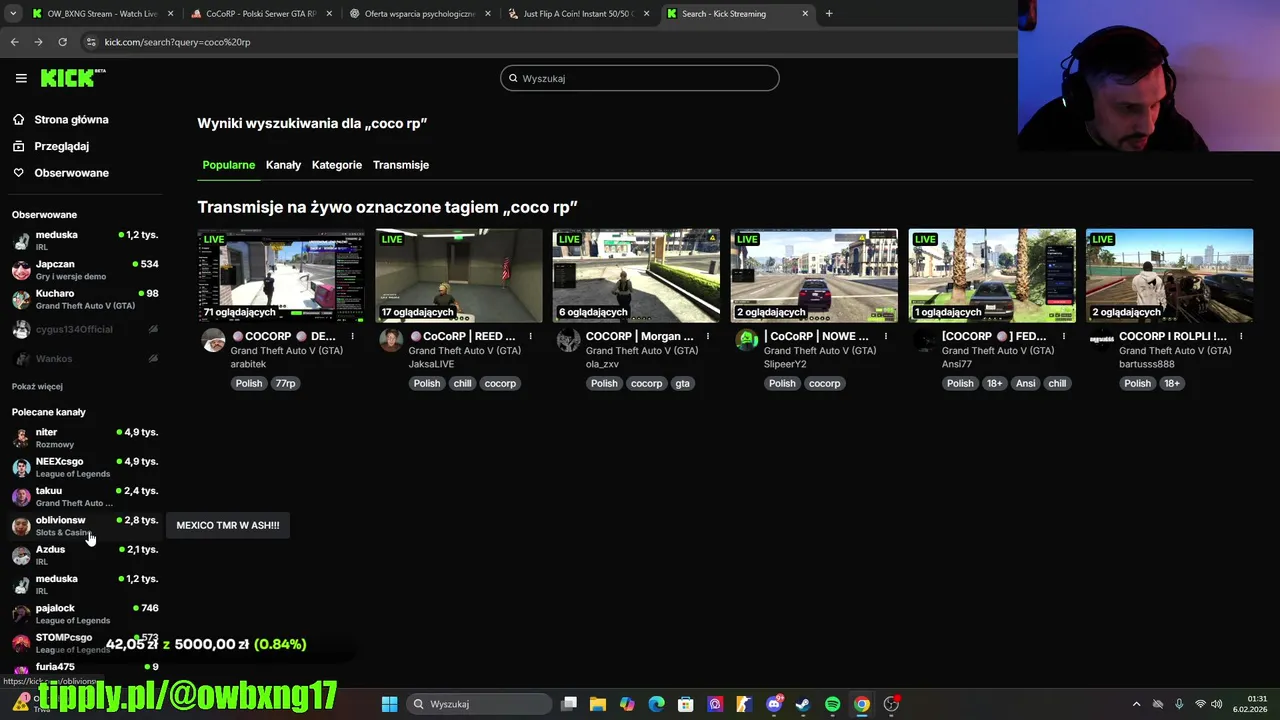Open Japczan followed channel
The height and width of the screenshot is (720, 1280).
click(x=85, y=270)
